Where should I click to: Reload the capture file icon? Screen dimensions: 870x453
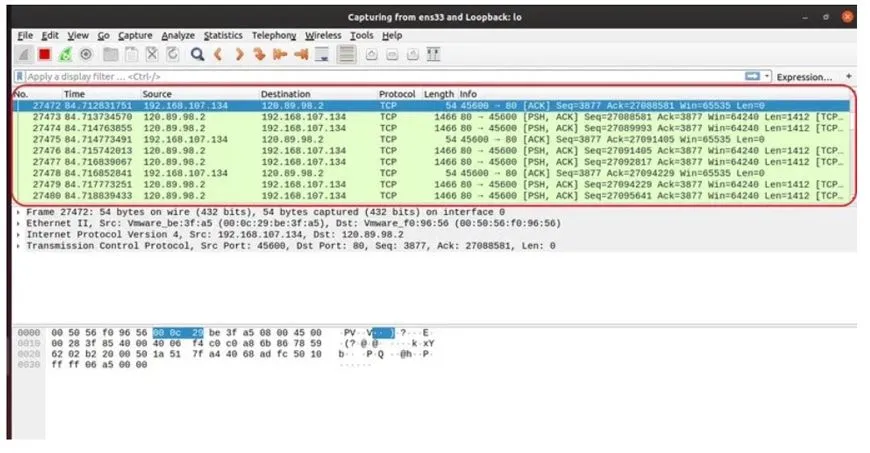(173, 54)
